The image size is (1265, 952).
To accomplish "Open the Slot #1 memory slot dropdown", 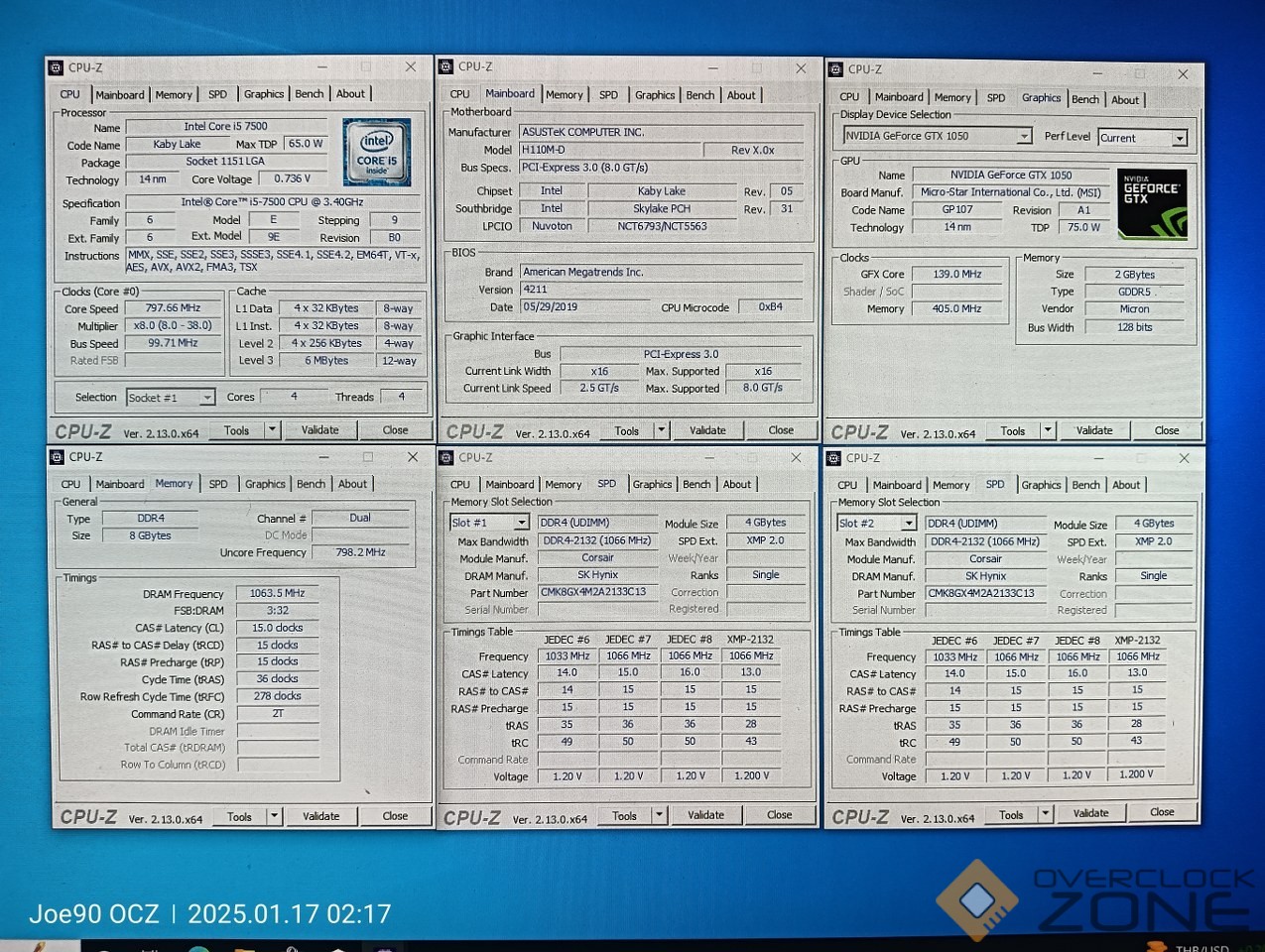I will click(x=521, y=523).
